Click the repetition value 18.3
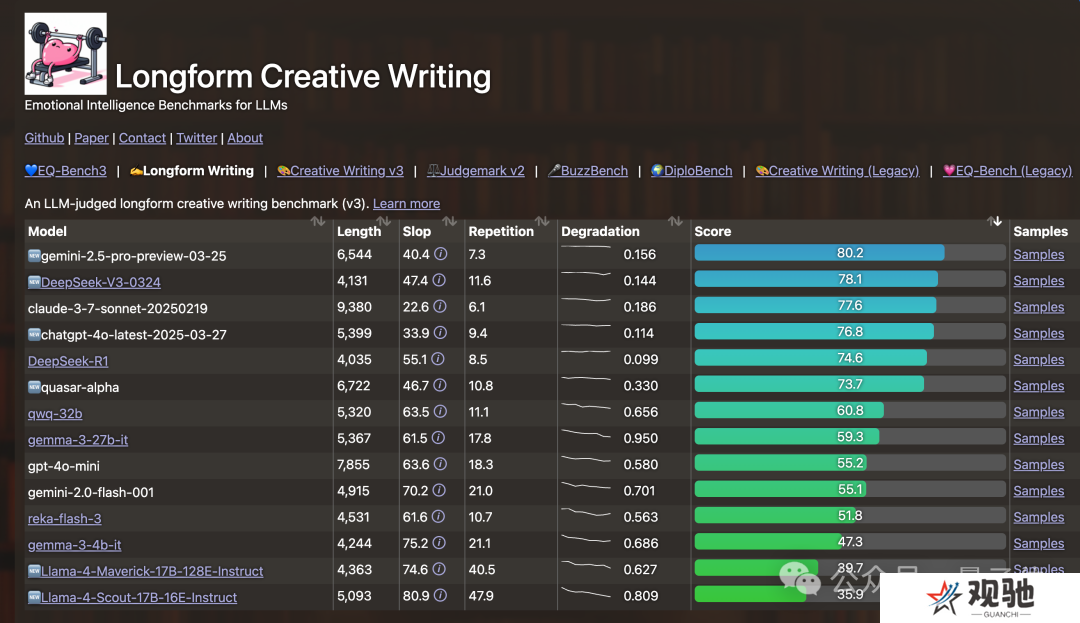Viewport: 1080px width, 623px height. click(x=481, y=464)
